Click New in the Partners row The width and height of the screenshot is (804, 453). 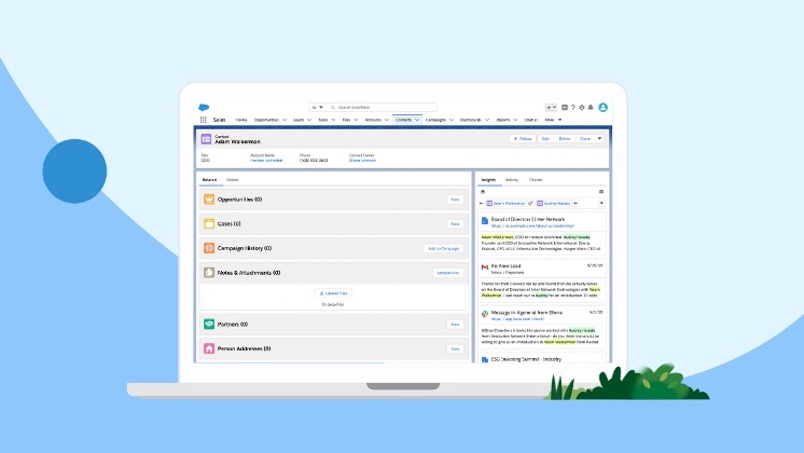(455, 324)
